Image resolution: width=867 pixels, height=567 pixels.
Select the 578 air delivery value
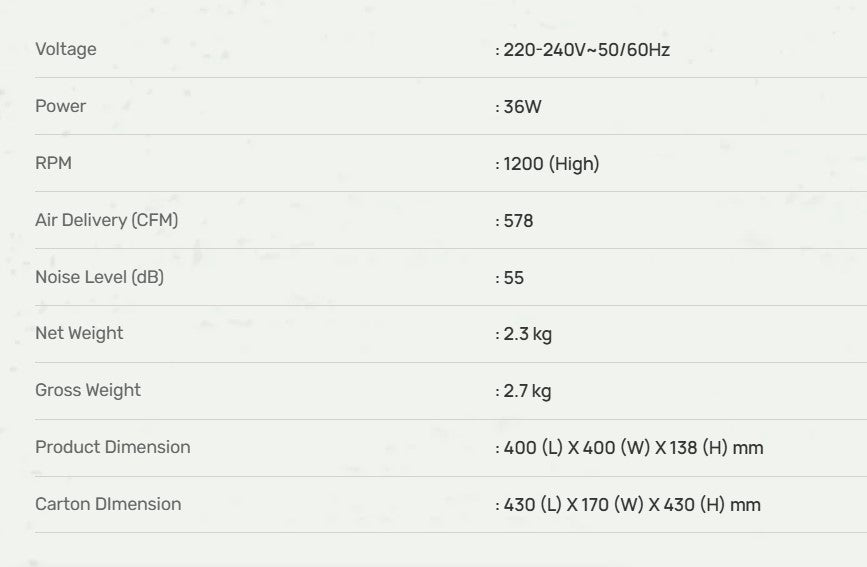click(x=518, y=220)
